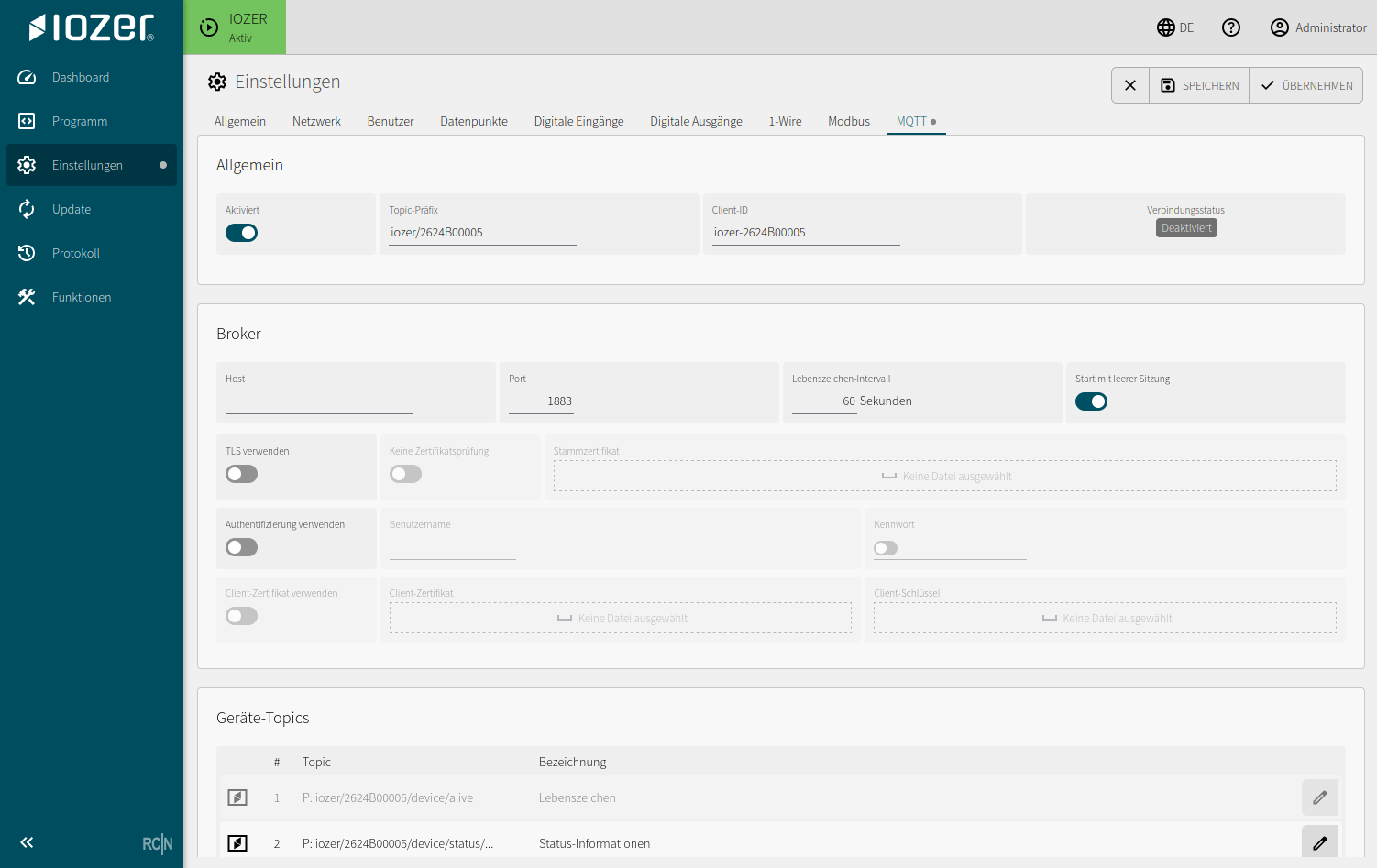Open the Benutzer tab
The image size is (1377, 868).
[x=391, y=121]
